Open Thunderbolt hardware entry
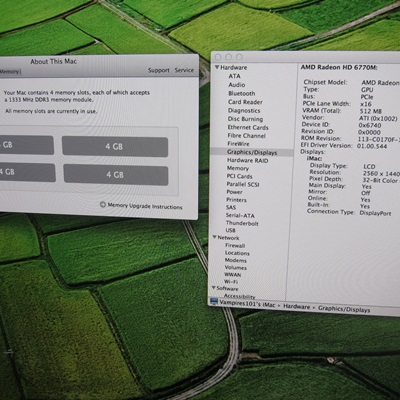 pyautogui.click(x=242, y=223)
